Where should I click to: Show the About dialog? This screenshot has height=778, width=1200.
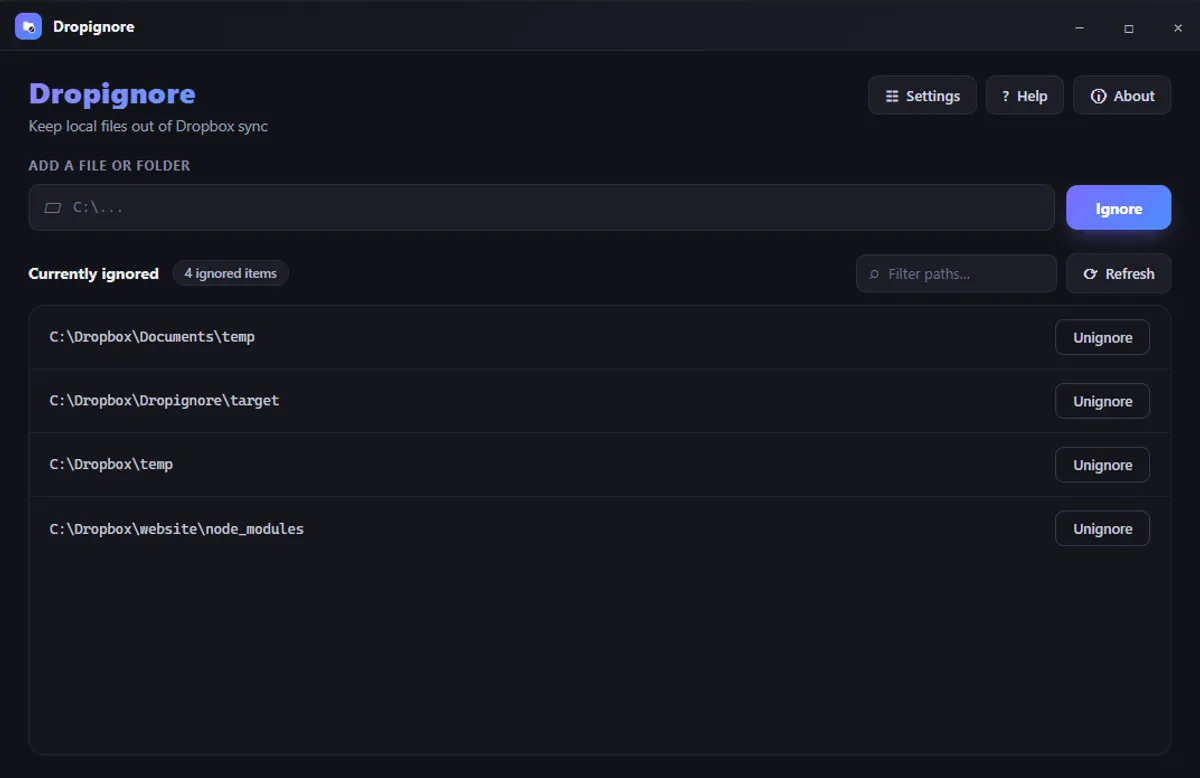(1122, 96)
